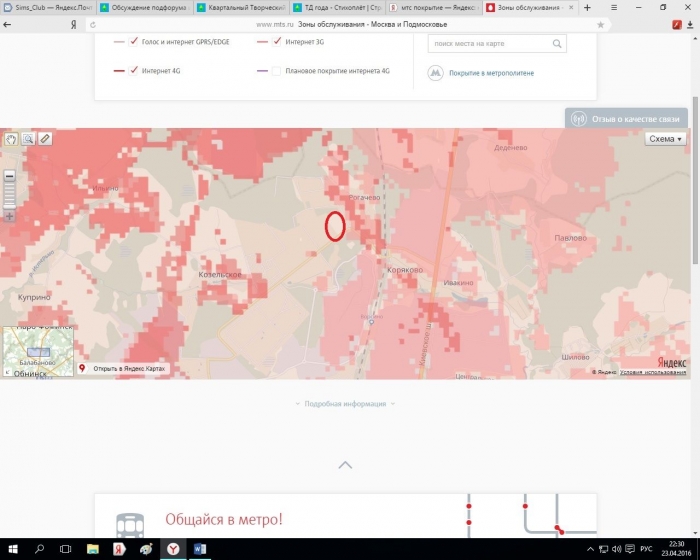Click Козельское label on map
This screenshot has height=560, width=700.
(x=220, y=274)
